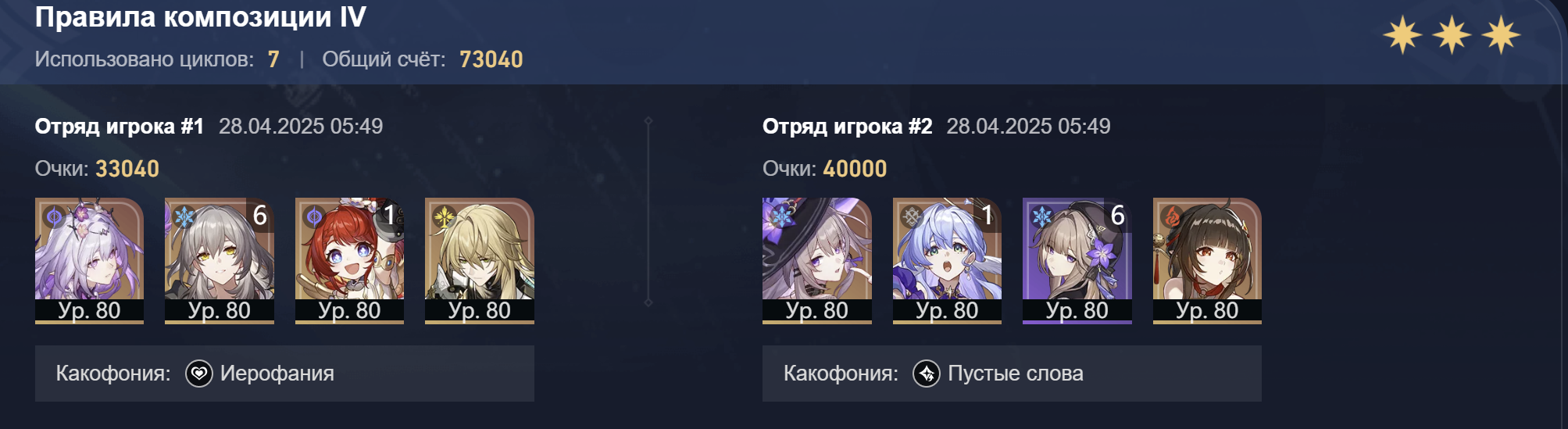Image resolution: width=1568 pixels, height=429 pixels.
Task: Click the first gold star rating icon
Action: click(1402, 36)
